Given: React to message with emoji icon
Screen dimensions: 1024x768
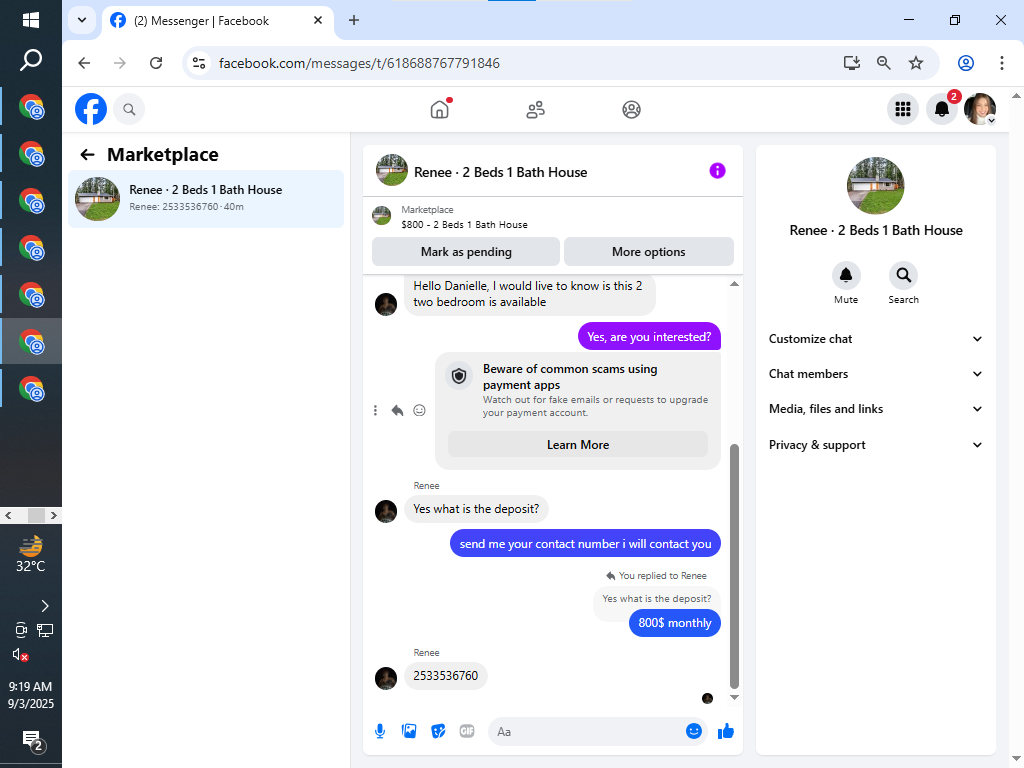Looking at the screenshot, I should click(419, 411).
